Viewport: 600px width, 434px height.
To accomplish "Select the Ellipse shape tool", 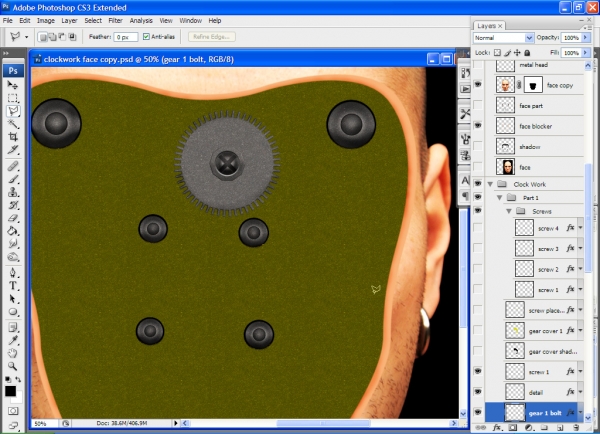I will coord(13,312).
